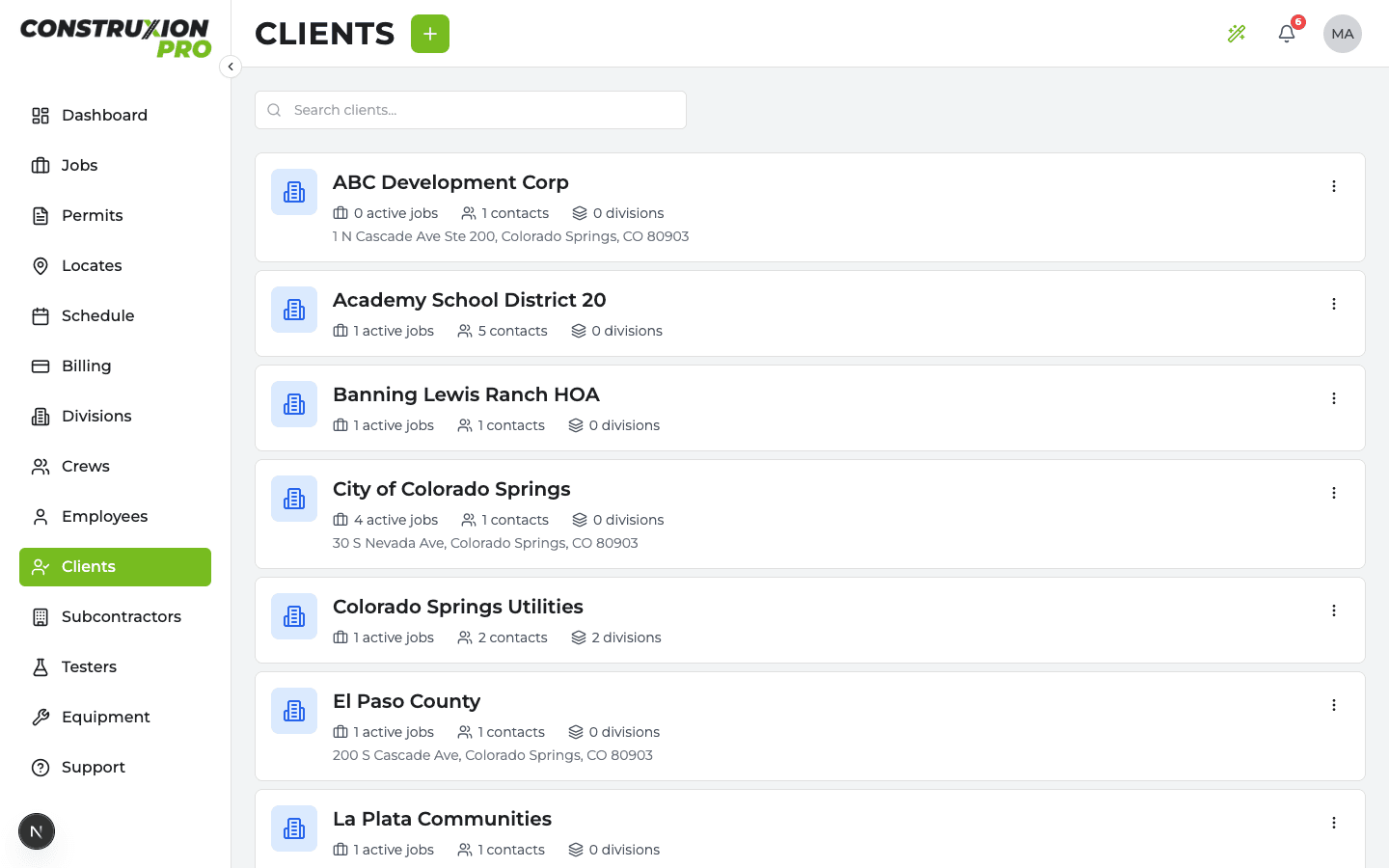
Task: Open options menu for Academy School District 20
Action: coord(1334,304)
